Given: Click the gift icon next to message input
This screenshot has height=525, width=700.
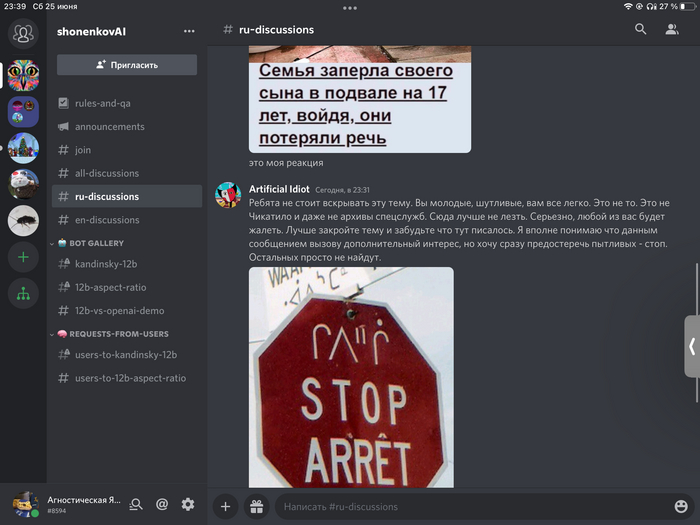Looking at the screenshot, I should (x=256, y=507).
